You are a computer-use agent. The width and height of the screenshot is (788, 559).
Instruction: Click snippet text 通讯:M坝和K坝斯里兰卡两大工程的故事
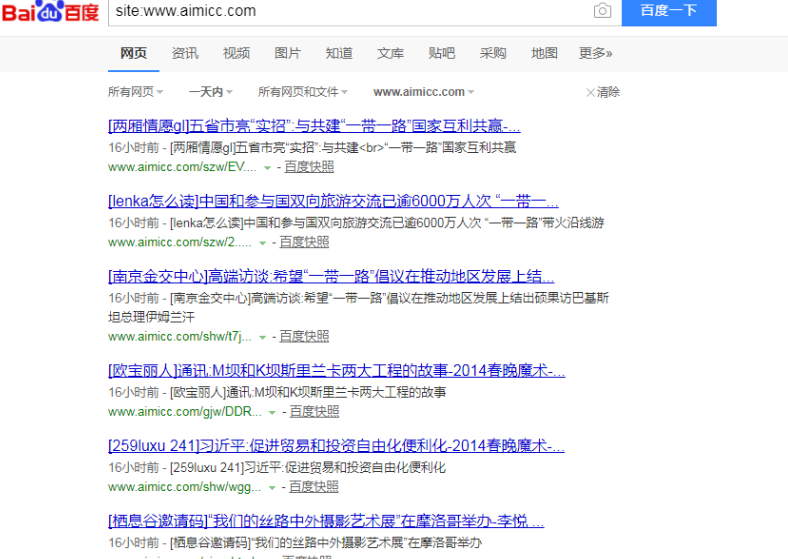point(336,392)
